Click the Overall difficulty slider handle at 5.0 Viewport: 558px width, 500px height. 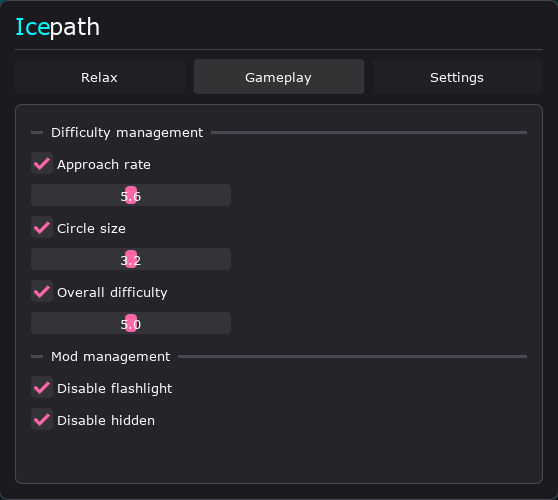pos(131,323)
